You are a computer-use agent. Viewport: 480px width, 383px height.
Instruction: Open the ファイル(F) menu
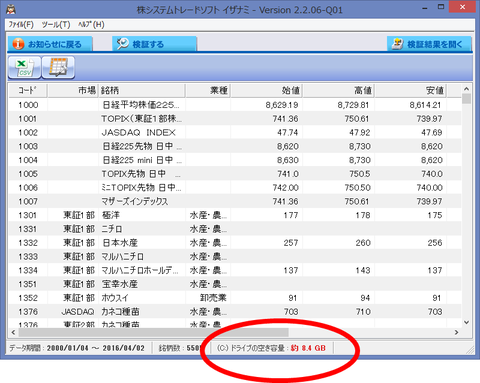[x=21, y=25]
